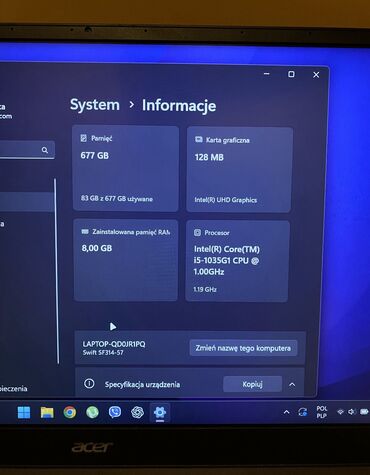Click the sync update tray icon

click(303, 412)
